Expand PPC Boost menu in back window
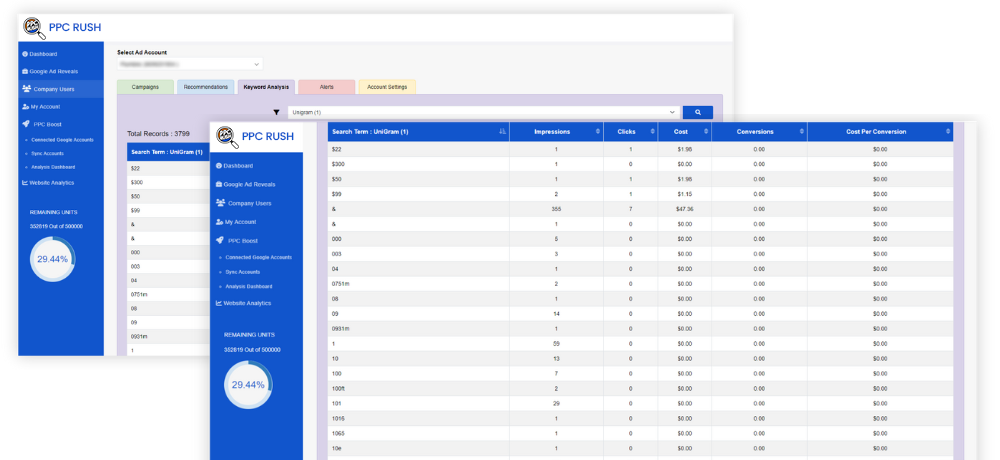The image size is (1000, 460). (x=47, y=124)
